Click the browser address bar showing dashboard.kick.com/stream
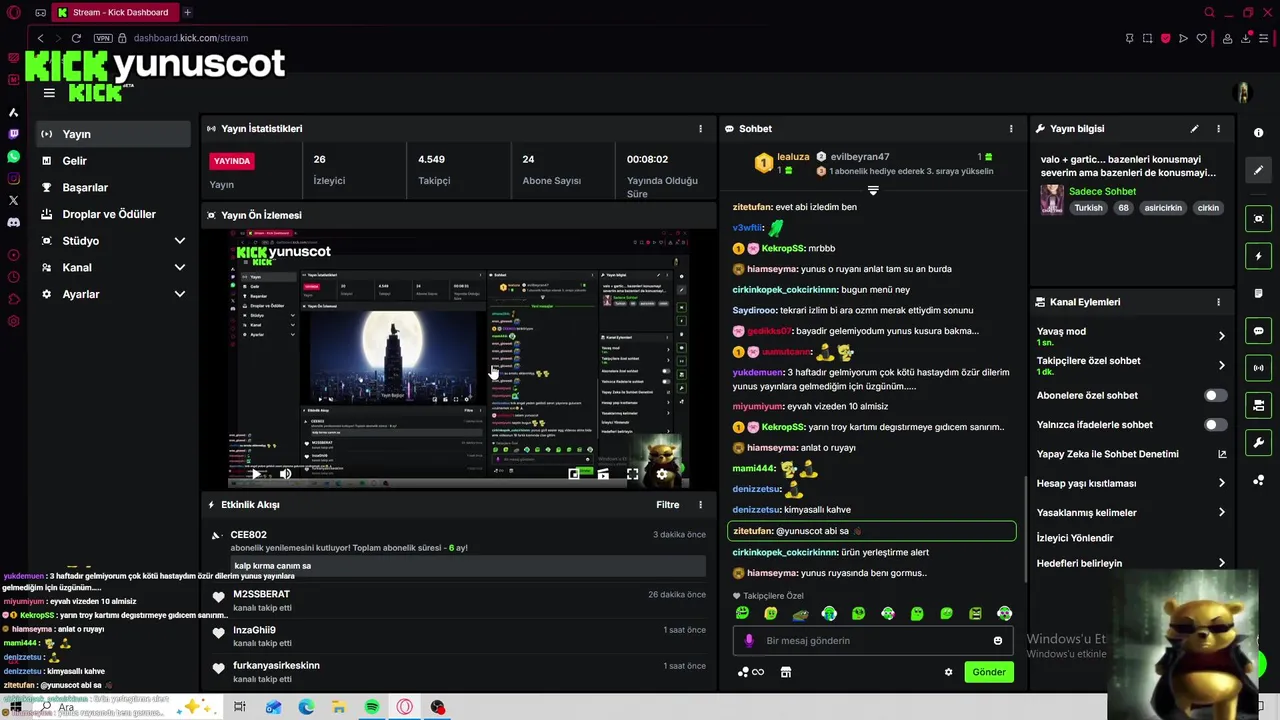1280x720 pixels. pyautogui.click(x=190, y=38)
